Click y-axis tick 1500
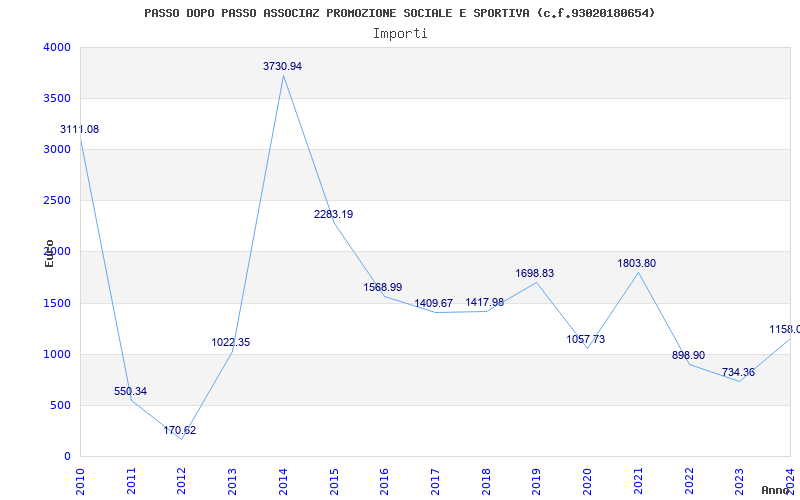The height and width of the screenshot is (500, 800). [57, 304]
